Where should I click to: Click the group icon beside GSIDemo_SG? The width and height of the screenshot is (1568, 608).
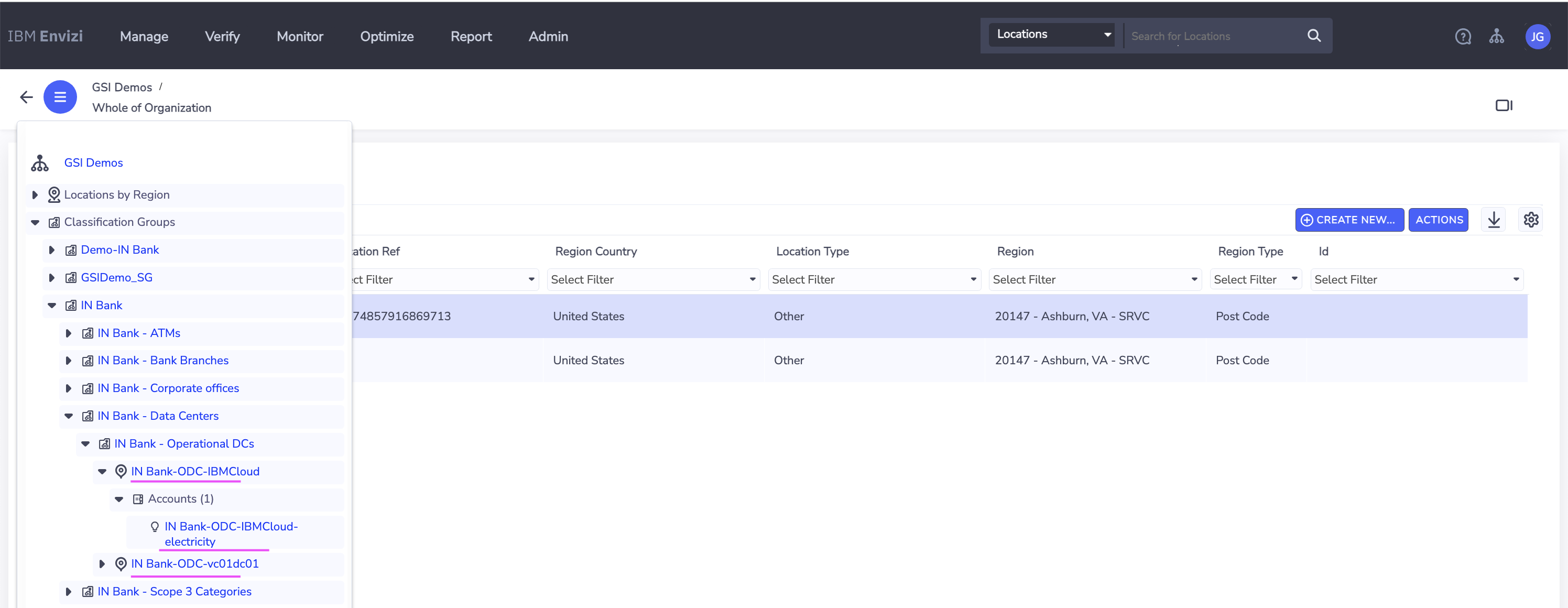click(x=71, y=277)
